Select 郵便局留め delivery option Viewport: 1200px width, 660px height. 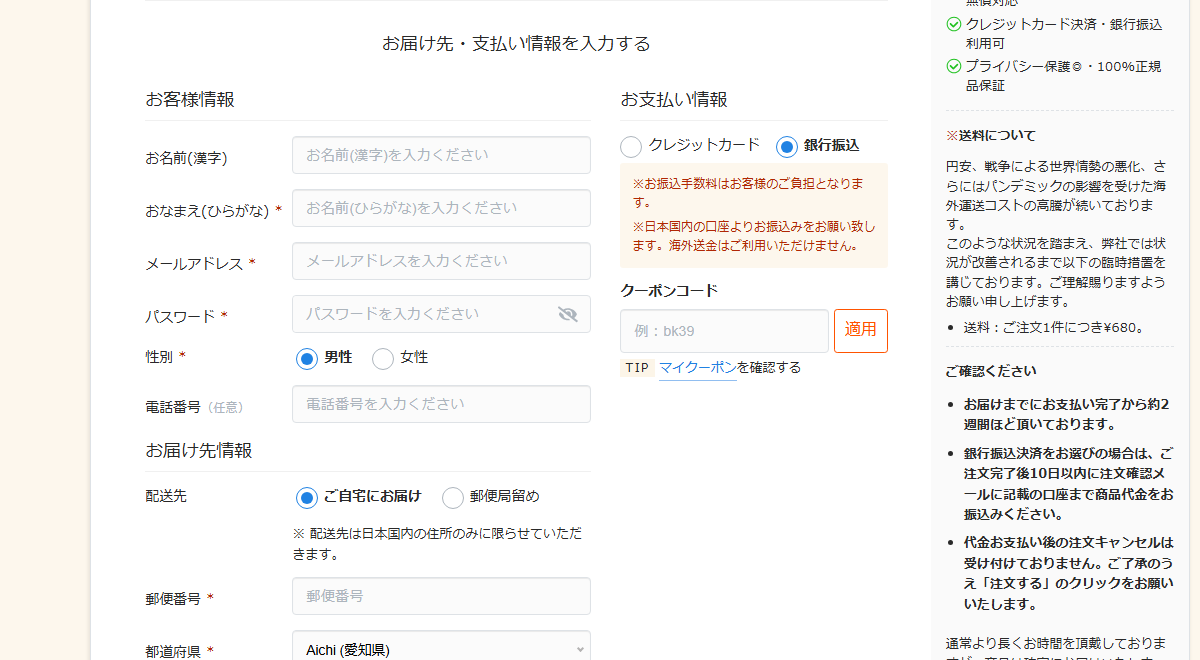(453, 497)
